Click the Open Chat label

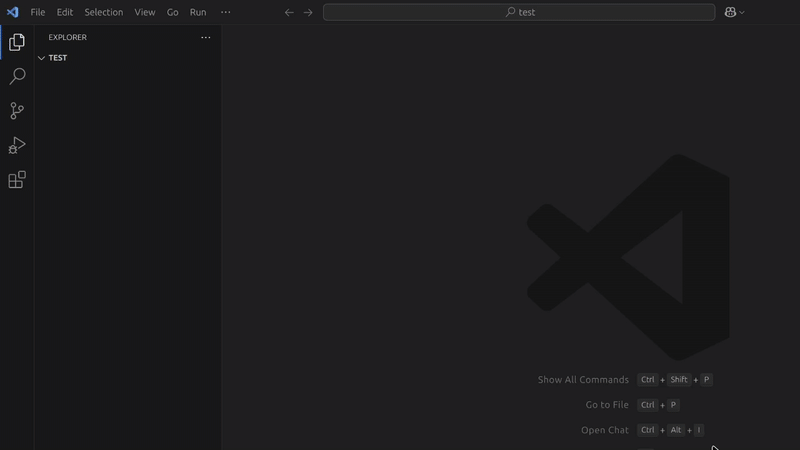point(605,430)
